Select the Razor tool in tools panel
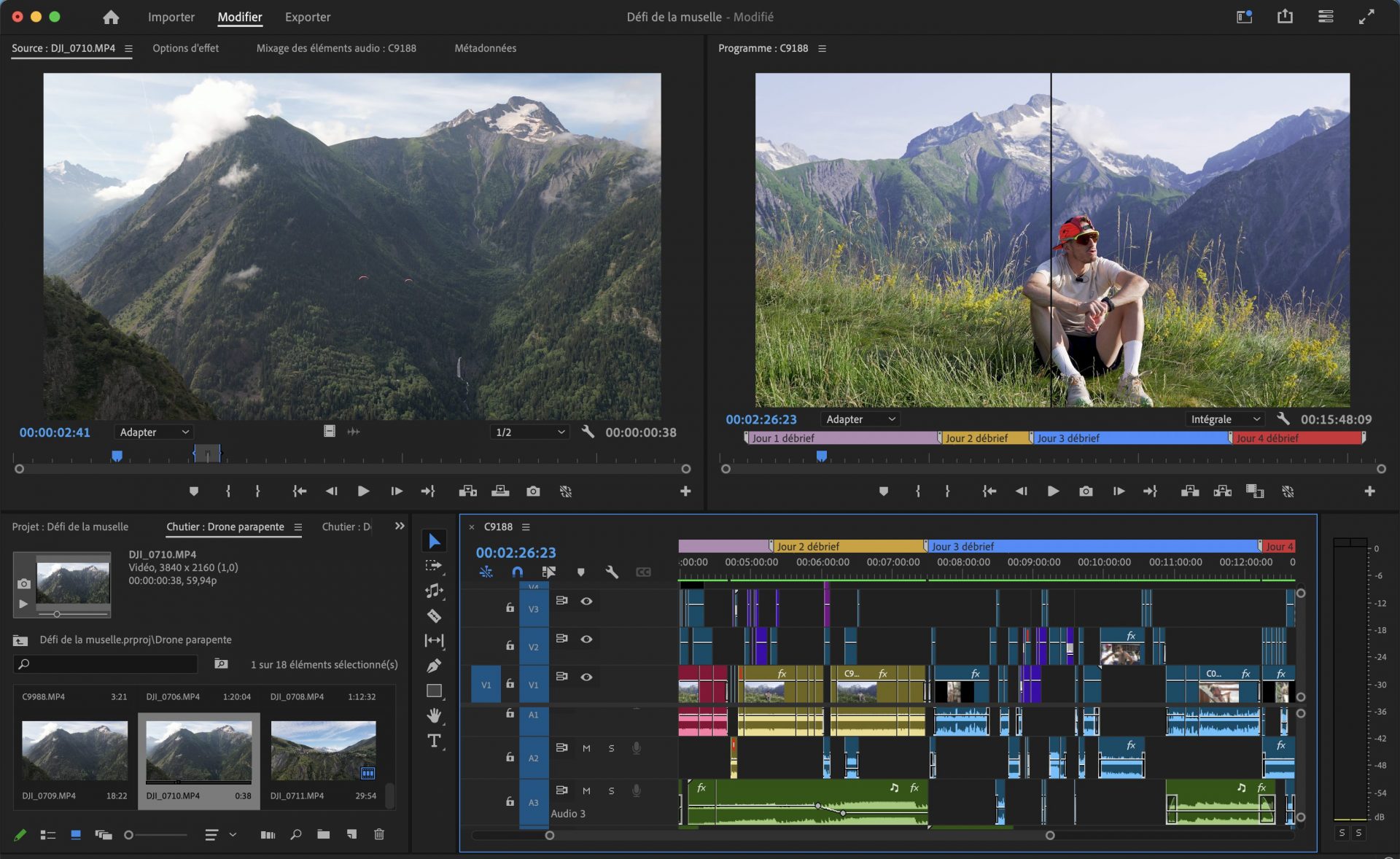Viewport: 1400px width, 859px height. pyautogui.click(x=434, y=616)
